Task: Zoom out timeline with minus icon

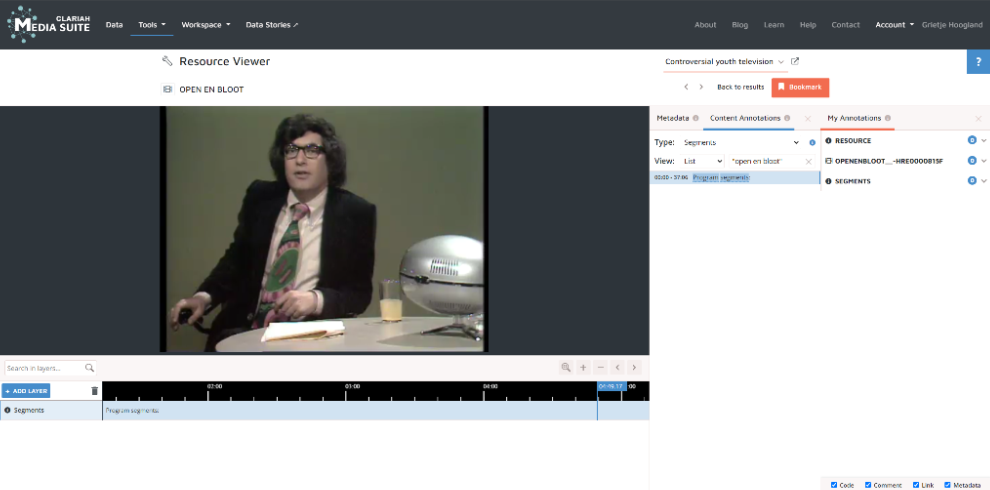Action: [600, 368]
